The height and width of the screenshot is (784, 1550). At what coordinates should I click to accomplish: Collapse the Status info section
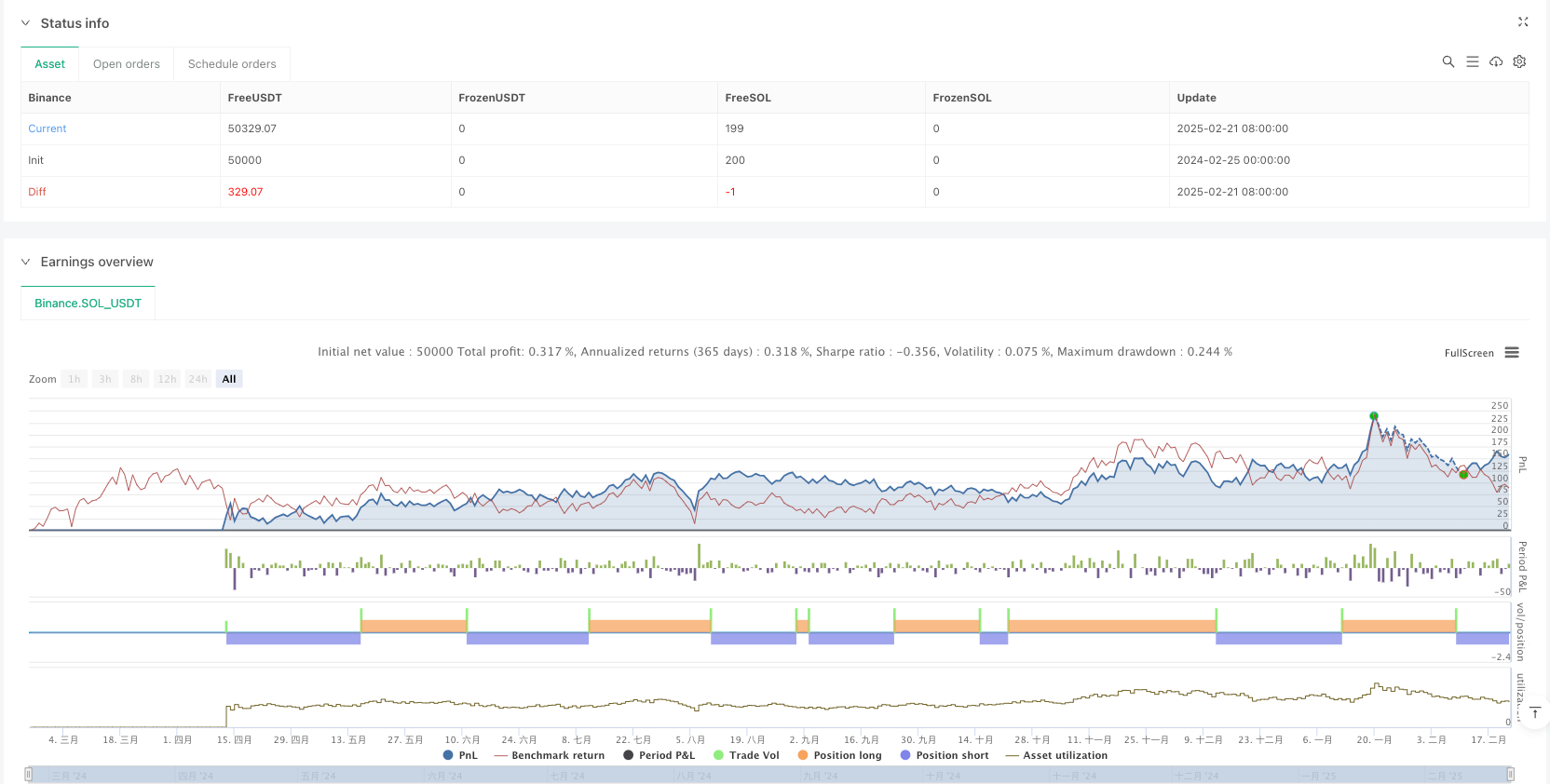[x=26, y=23]
